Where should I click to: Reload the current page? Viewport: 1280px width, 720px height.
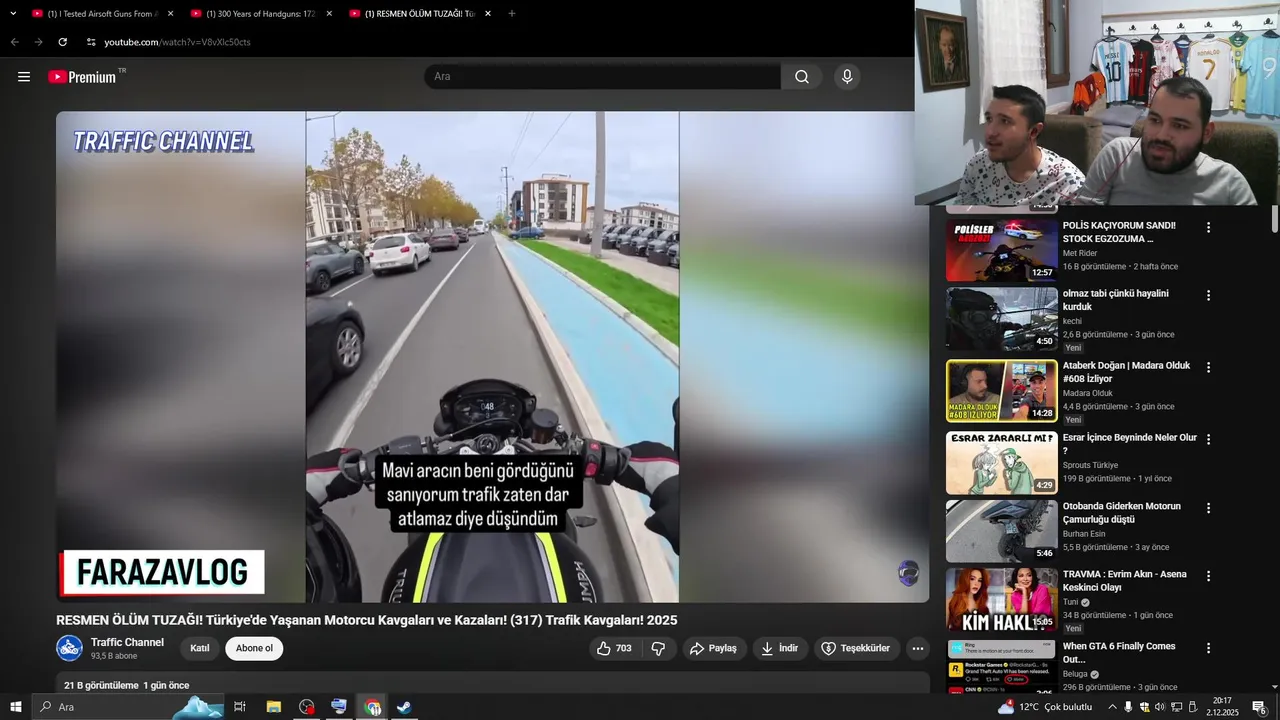pos(62,42)
